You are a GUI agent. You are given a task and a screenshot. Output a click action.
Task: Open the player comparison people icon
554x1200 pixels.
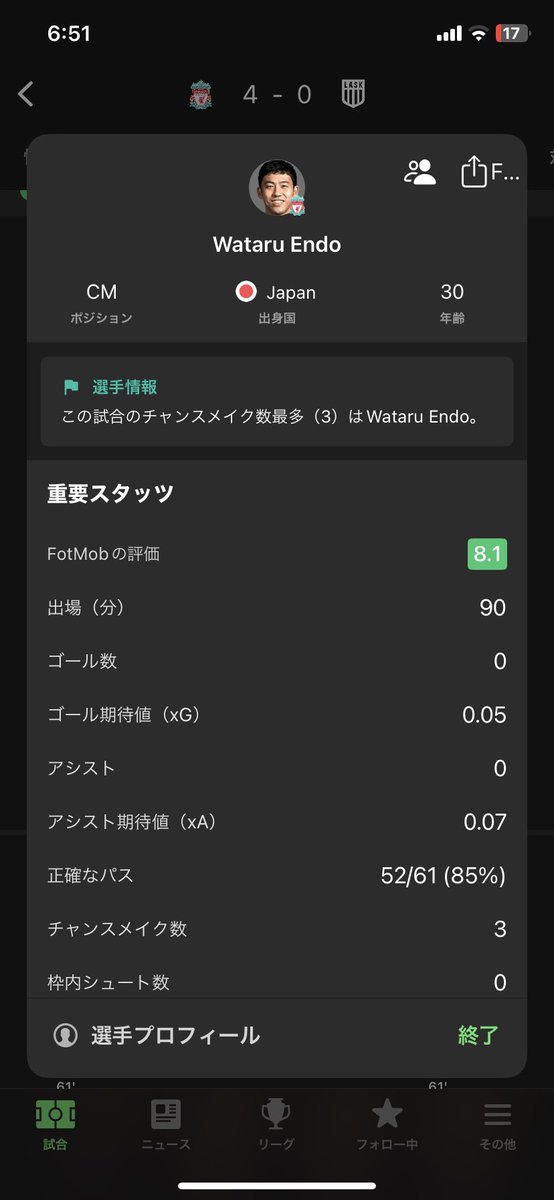coord(420,172)
